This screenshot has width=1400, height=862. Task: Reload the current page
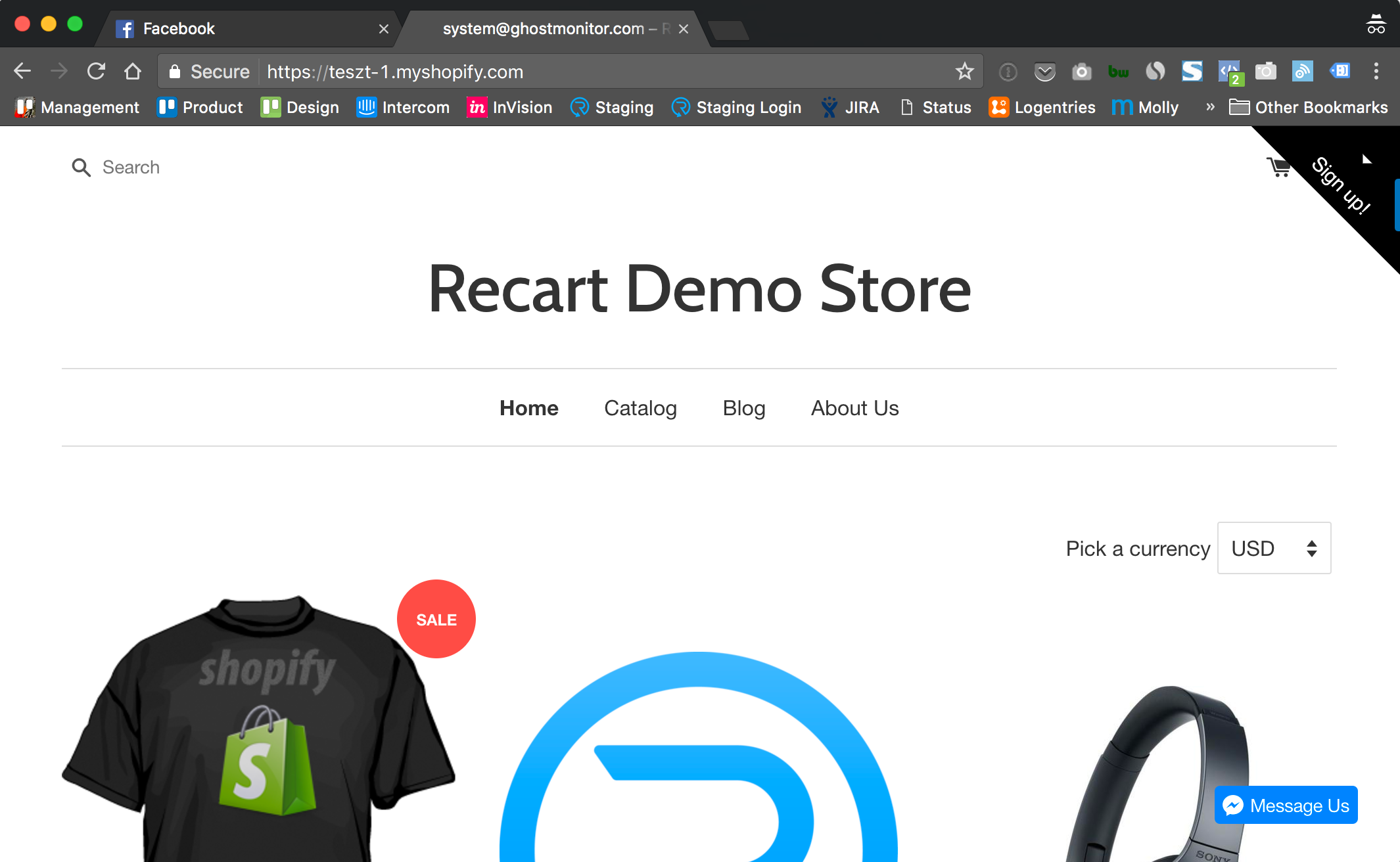pyautogui.click(x=96, y=72)
